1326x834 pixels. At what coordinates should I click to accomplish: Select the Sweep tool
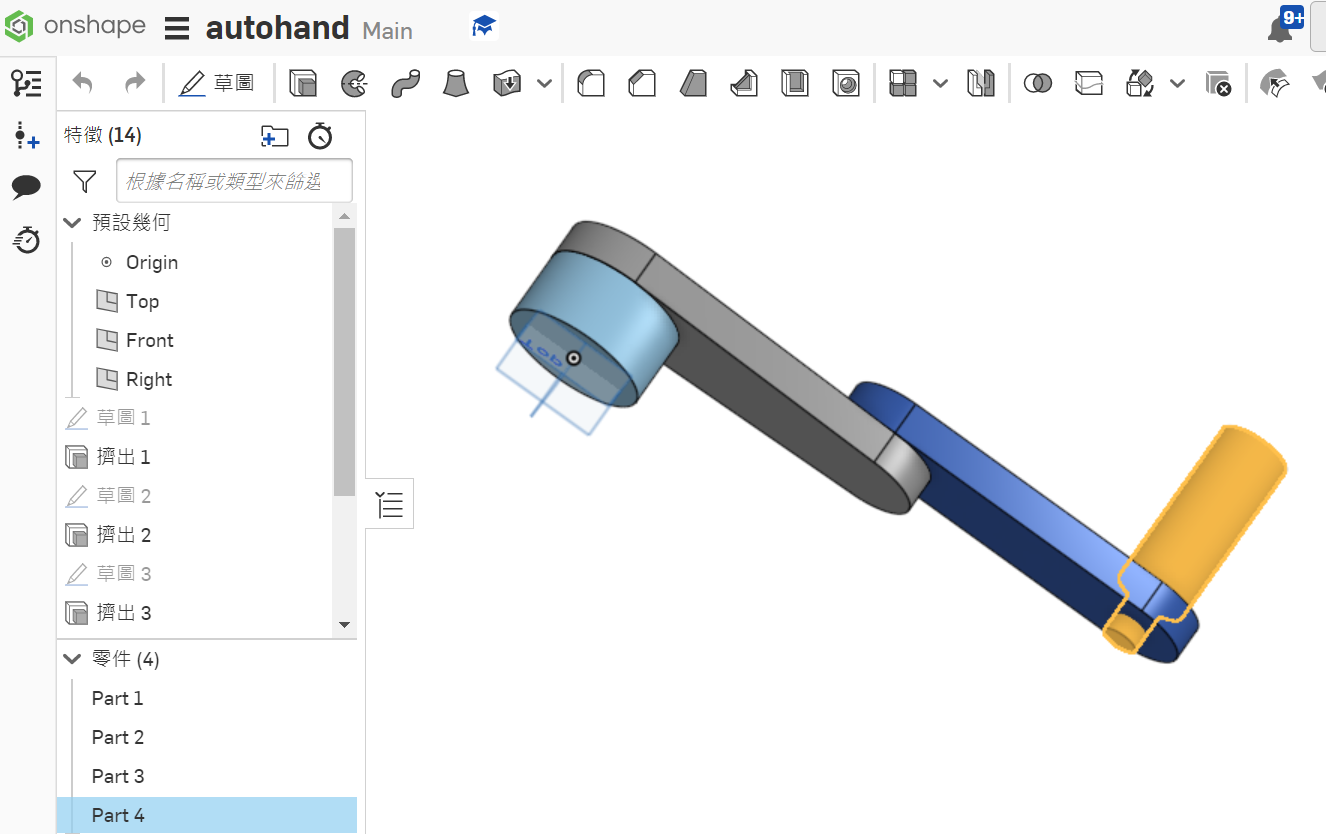click(x=405, y=83)
